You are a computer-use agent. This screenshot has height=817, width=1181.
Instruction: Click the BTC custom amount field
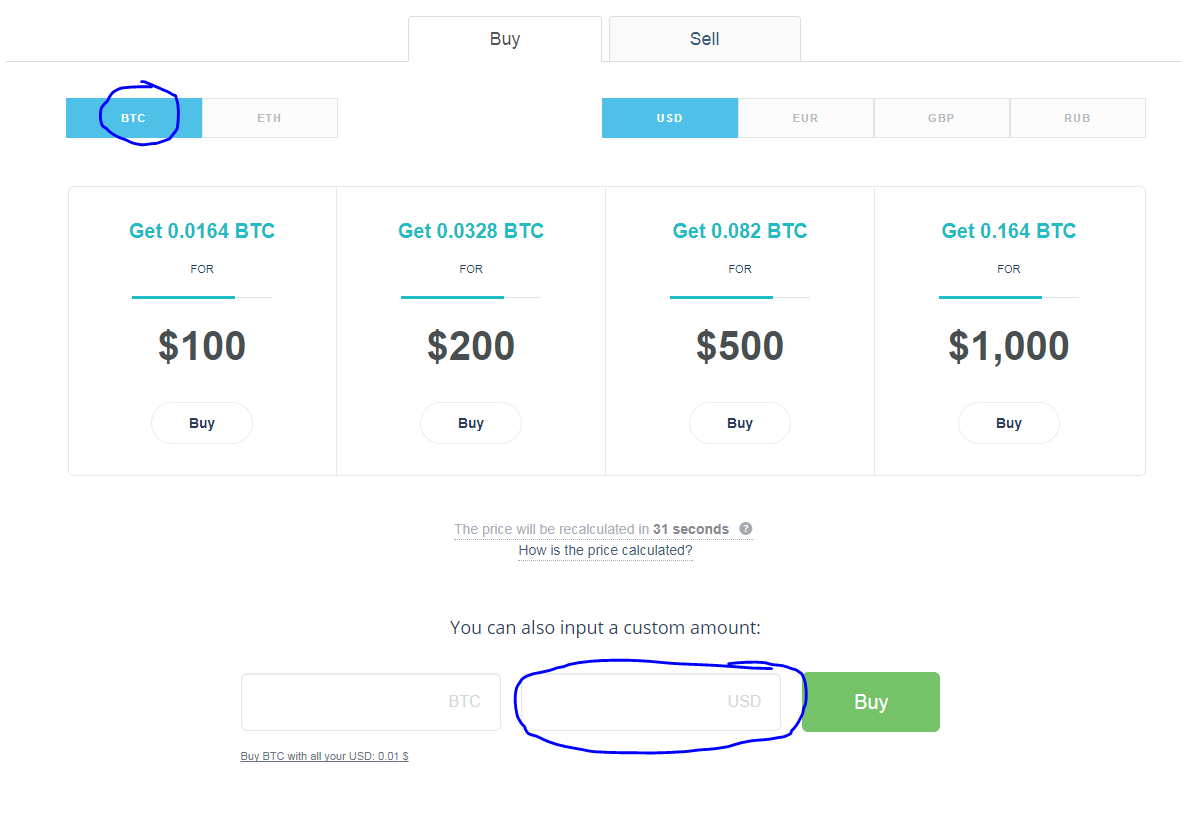(371, 702)
